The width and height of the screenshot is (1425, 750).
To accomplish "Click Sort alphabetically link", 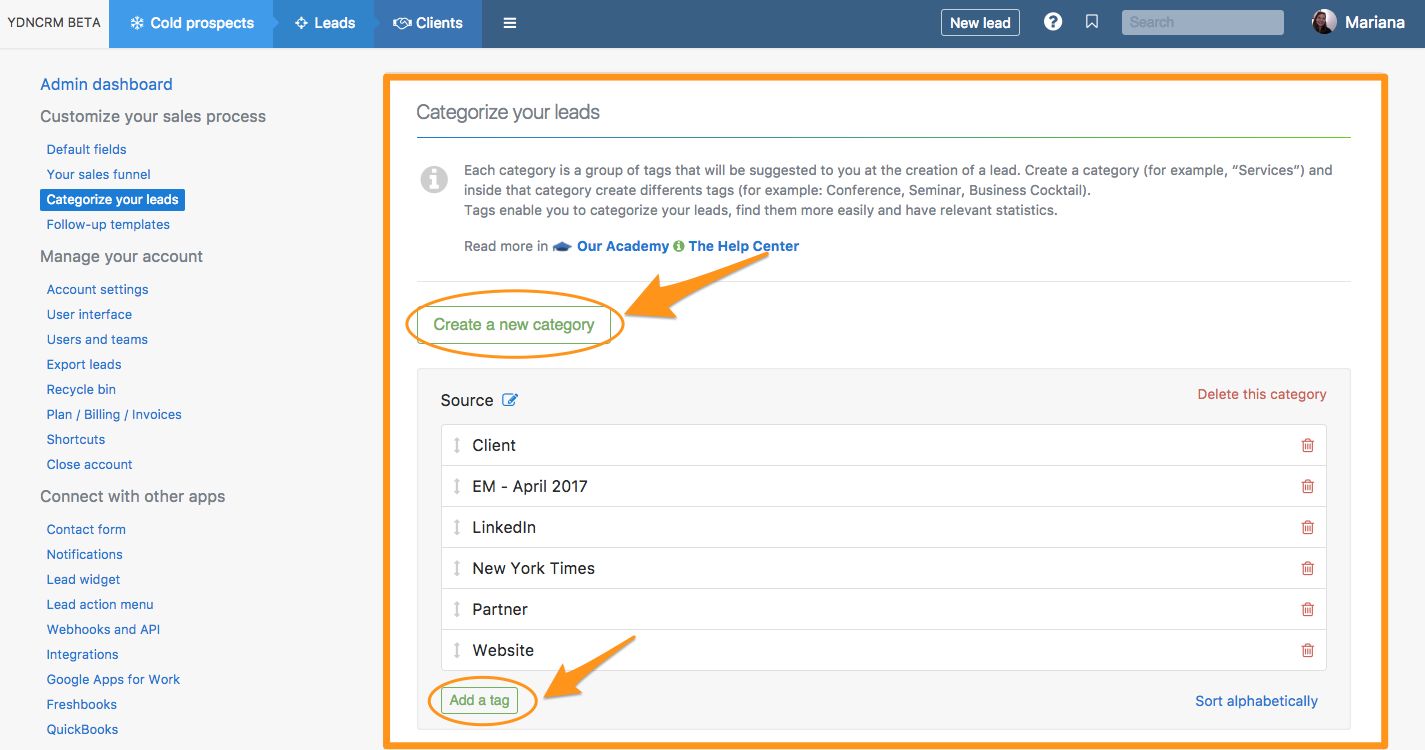I will (1256, 701).
